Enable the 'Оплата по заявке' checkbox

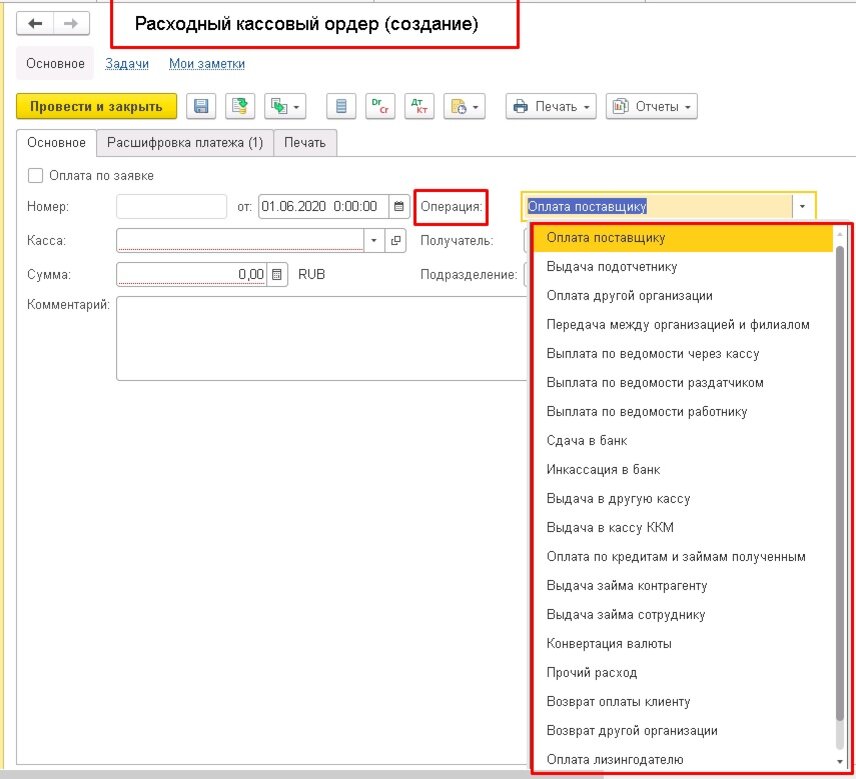click(x=35, y=175)
